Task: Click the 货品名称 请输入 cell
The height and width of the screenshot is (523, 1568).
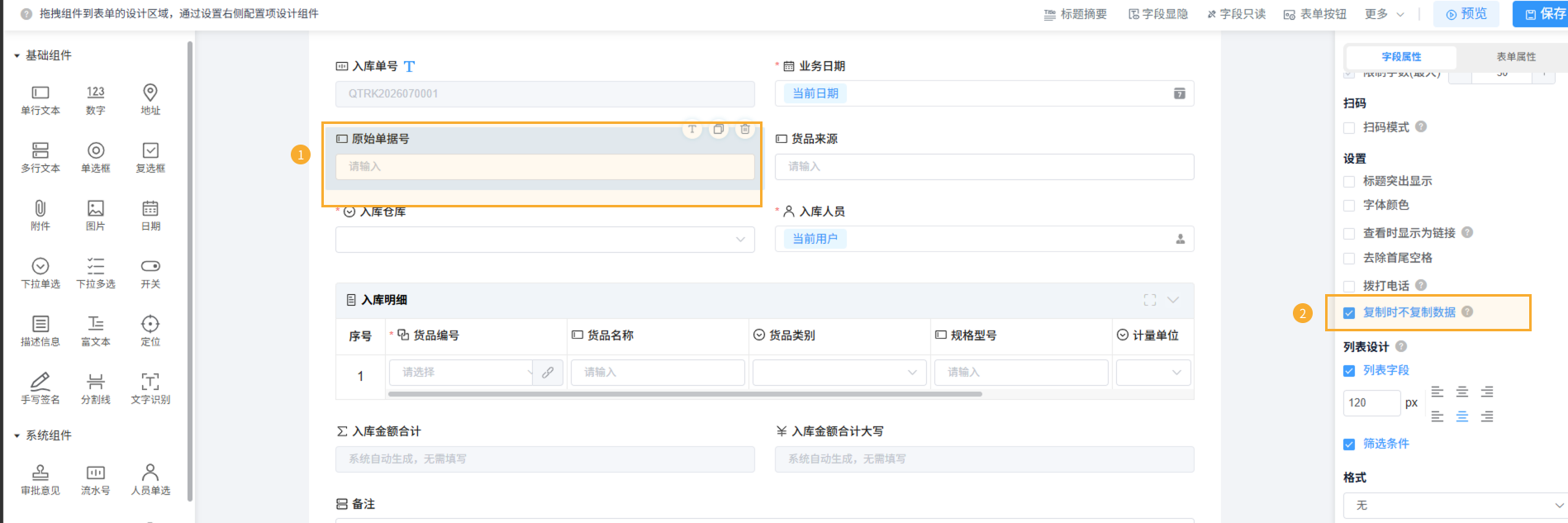Action: (658, 373)
